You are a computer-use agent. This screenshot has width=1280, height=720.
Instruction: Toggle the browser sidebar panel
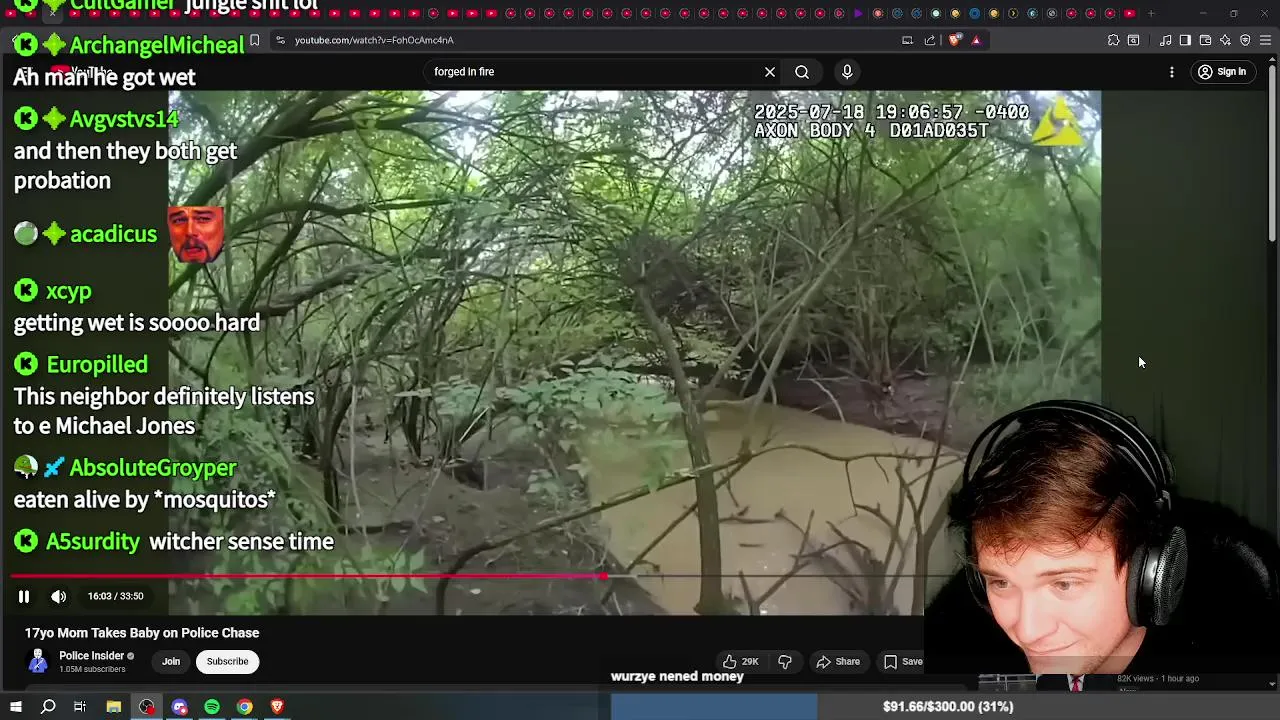tap(1185, 40)
